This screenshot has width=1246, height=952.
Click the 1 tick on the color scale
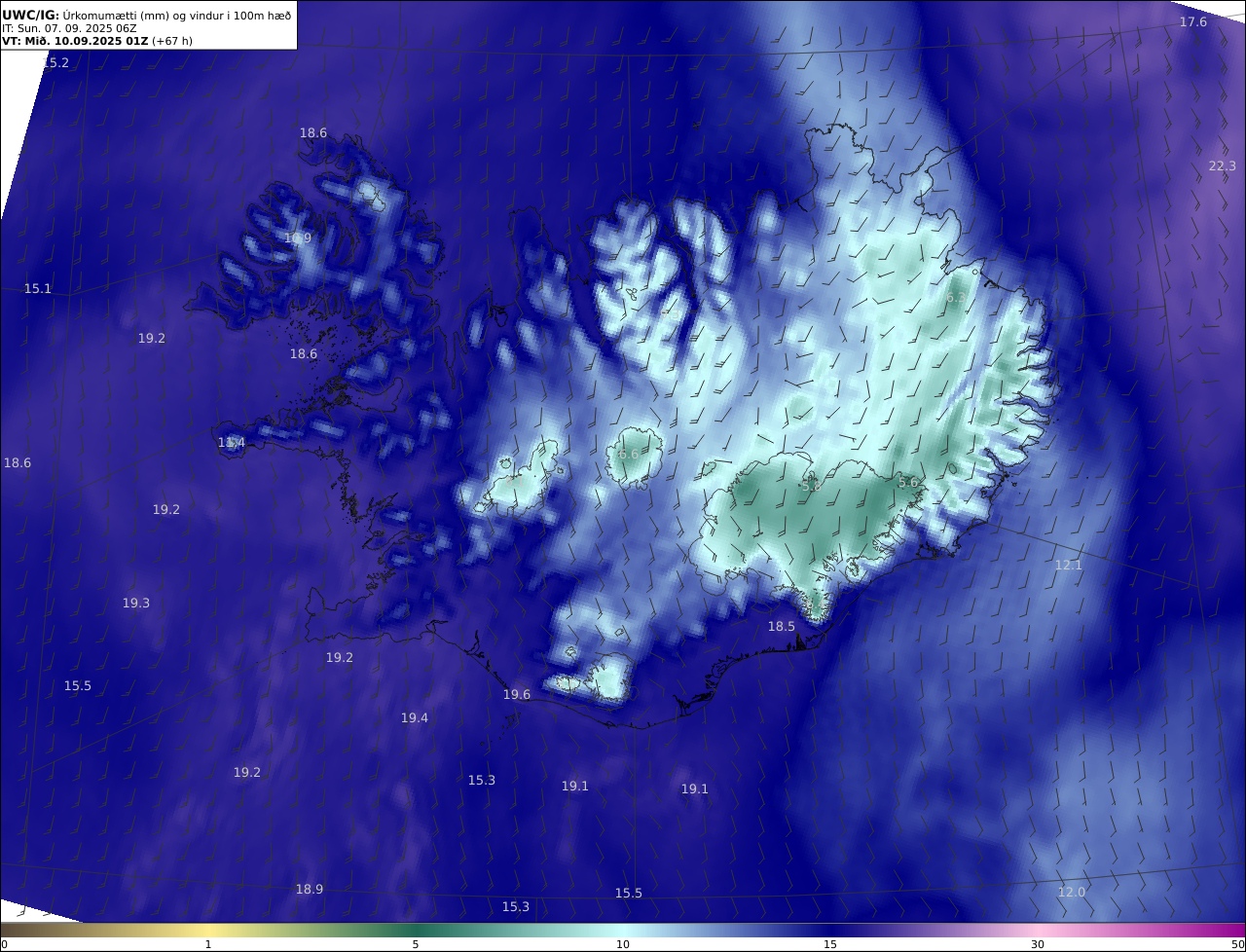pos(208,944)
